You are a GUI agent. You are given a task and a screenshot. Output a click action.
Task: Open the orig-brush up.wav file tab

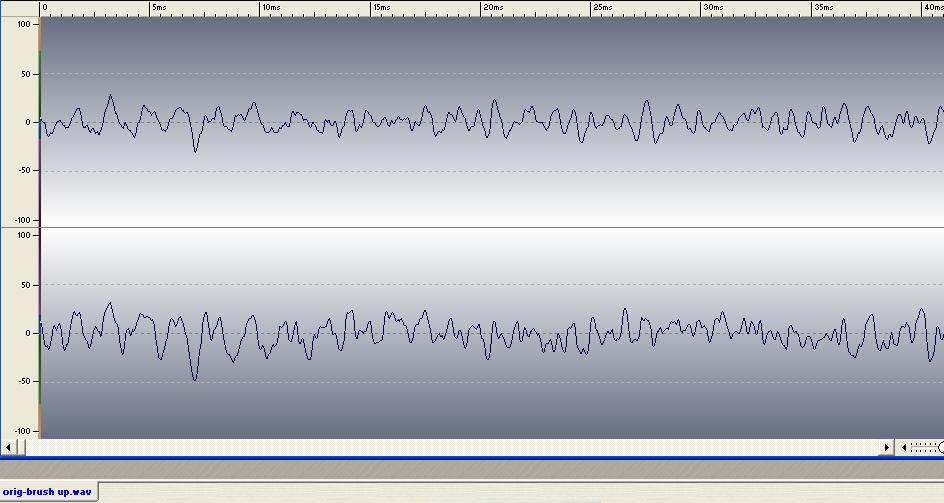tap(48, 492)
